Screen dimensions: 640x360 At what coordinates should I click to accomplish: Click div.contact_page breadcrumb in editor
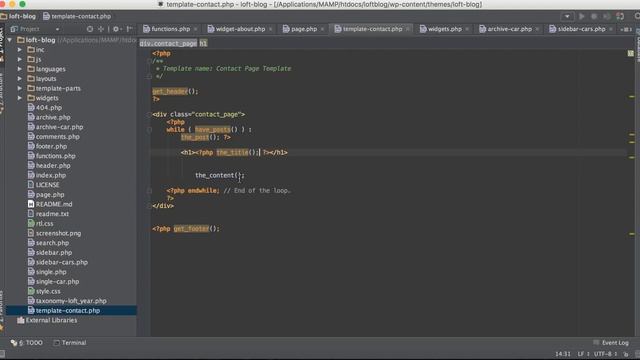coord(168,43)
